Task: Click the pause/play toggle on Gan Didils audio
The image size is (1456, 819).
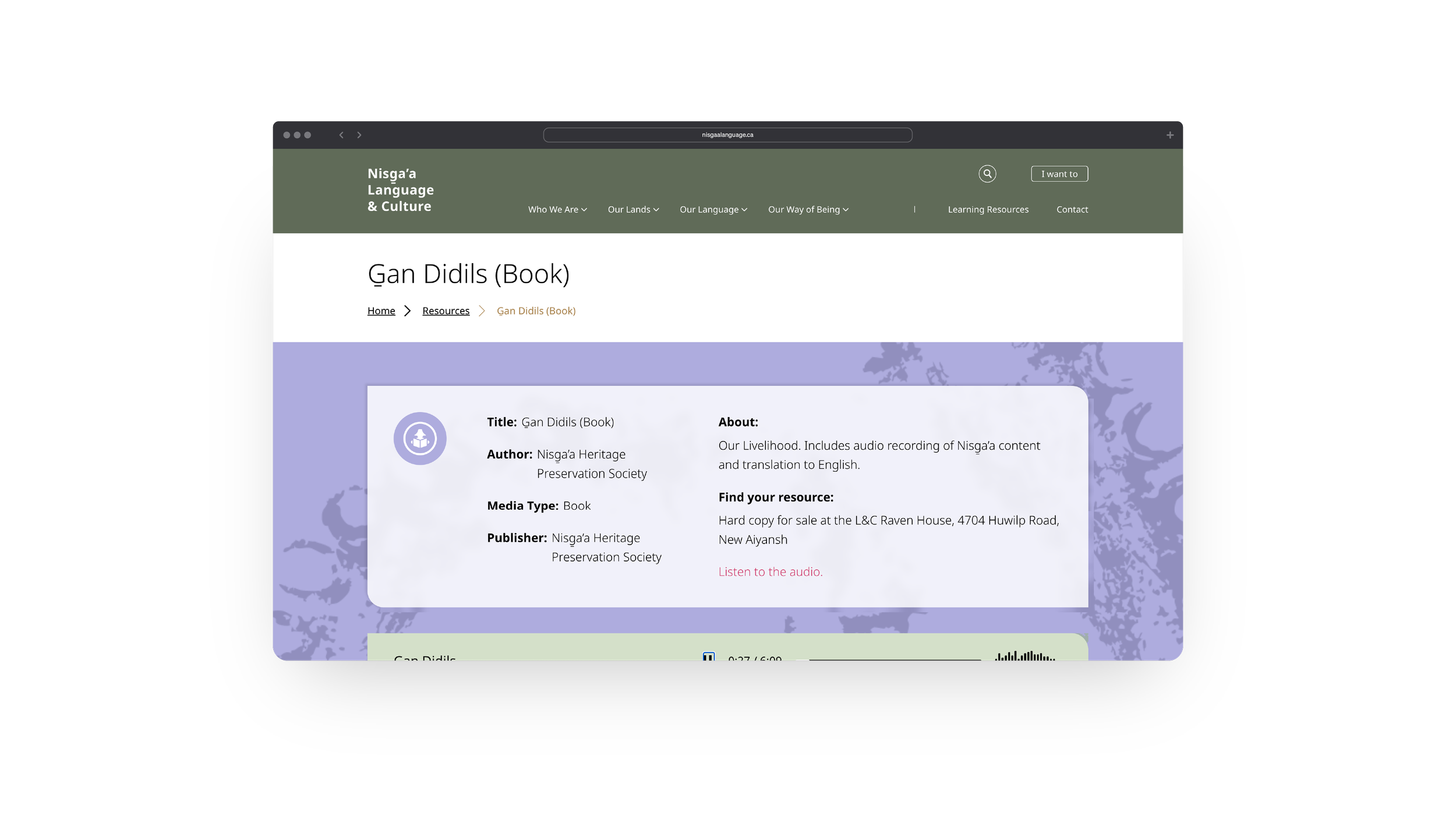Action: click(x=708, y=658)
